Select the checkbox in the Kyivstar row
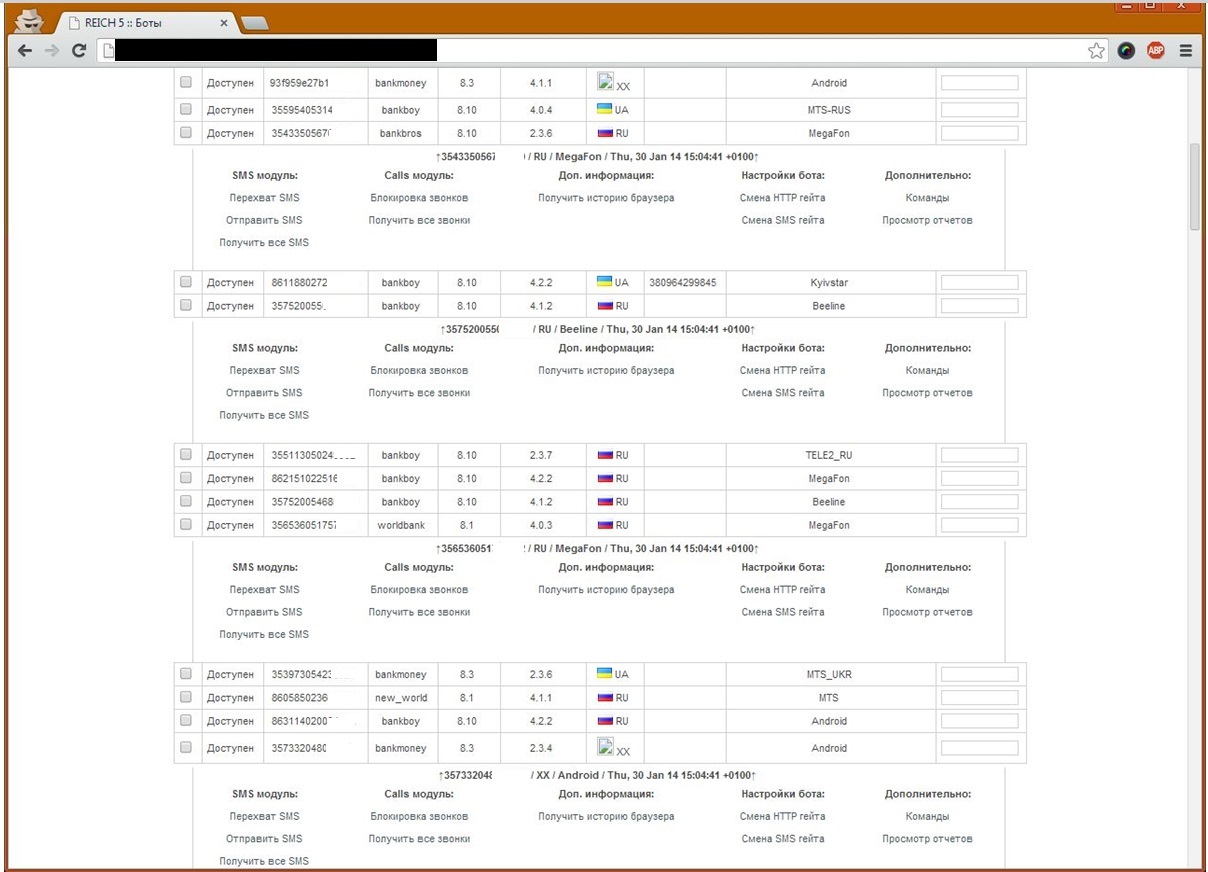Image resolution: width=1208 pixels, height=872 pixels. tap(186, 282)
